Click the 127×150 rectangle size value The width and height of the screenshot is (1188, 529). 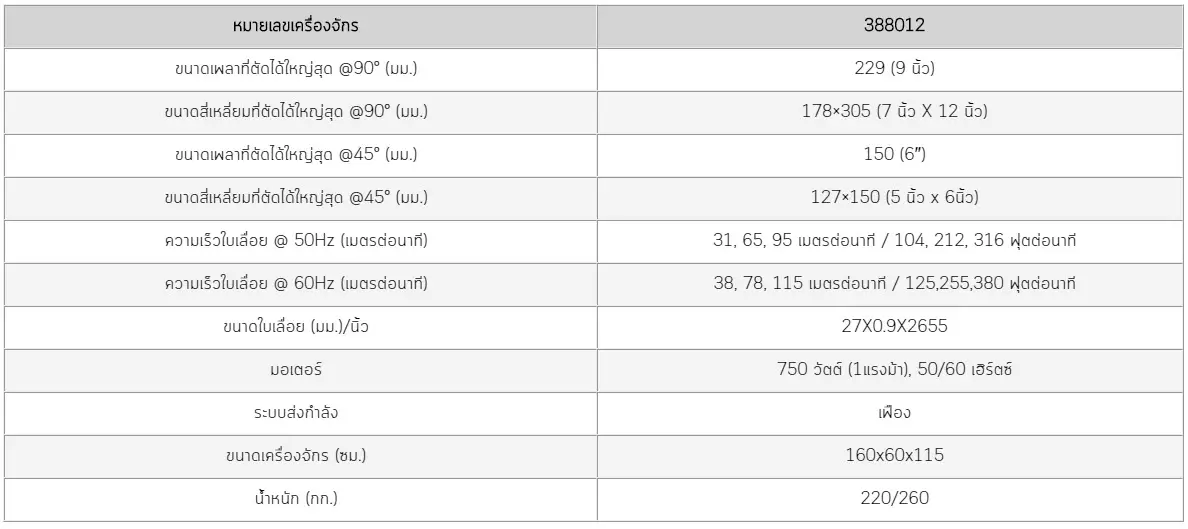click(x=894, y=198)
